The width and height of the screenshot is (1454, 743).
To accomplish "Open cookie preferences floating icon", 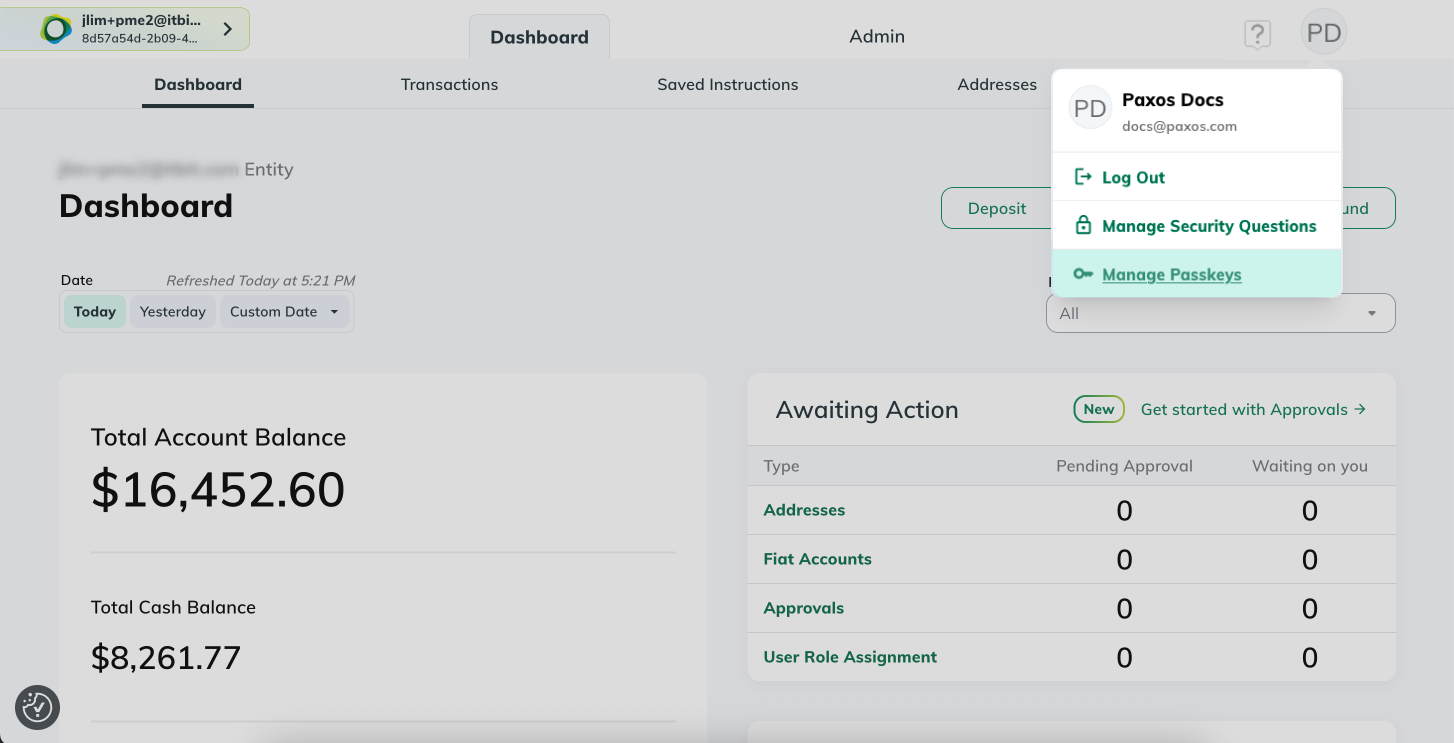I will point(38,707).
